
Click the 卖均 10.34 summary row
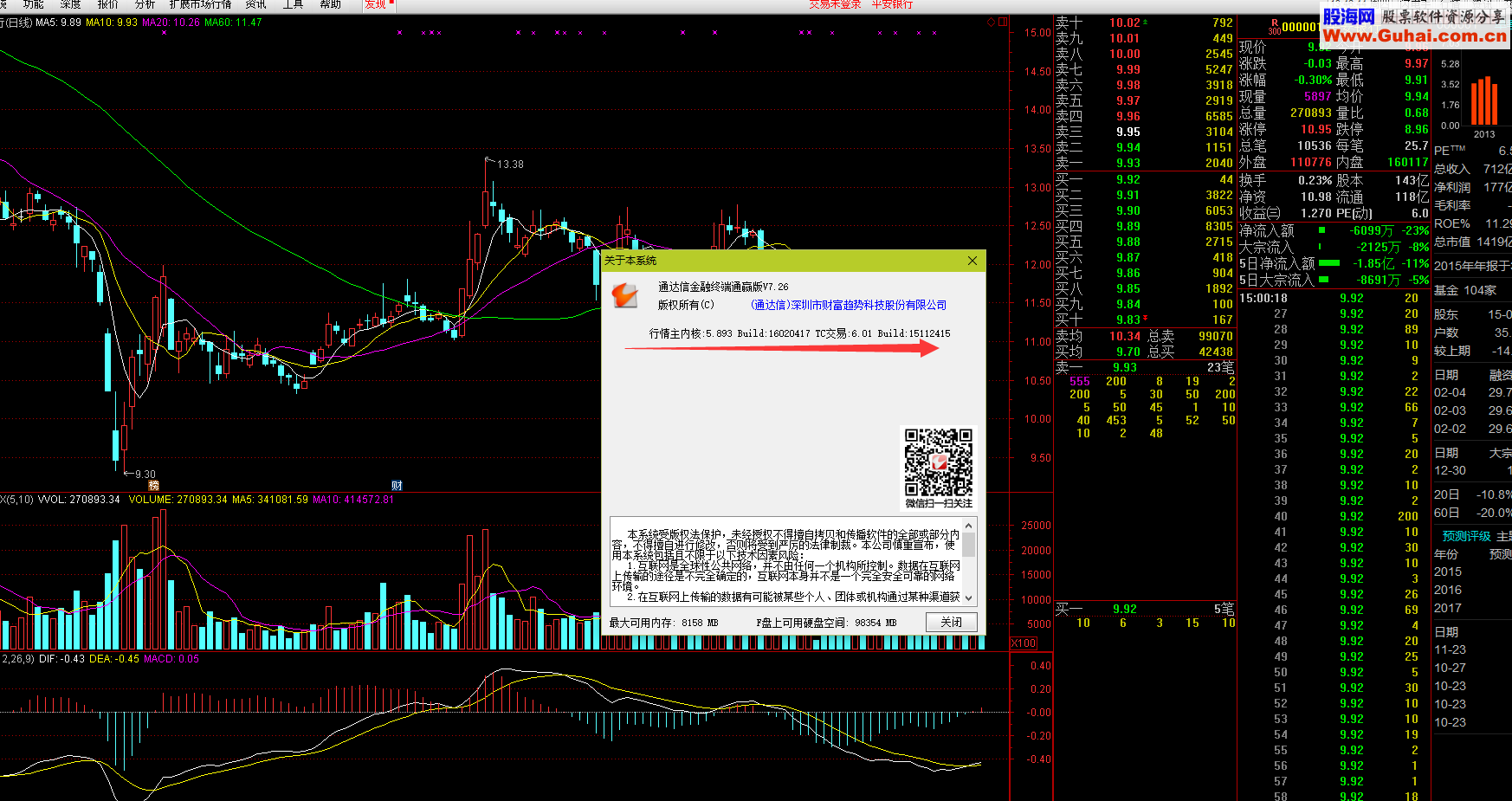click(x=1098, y=337)
